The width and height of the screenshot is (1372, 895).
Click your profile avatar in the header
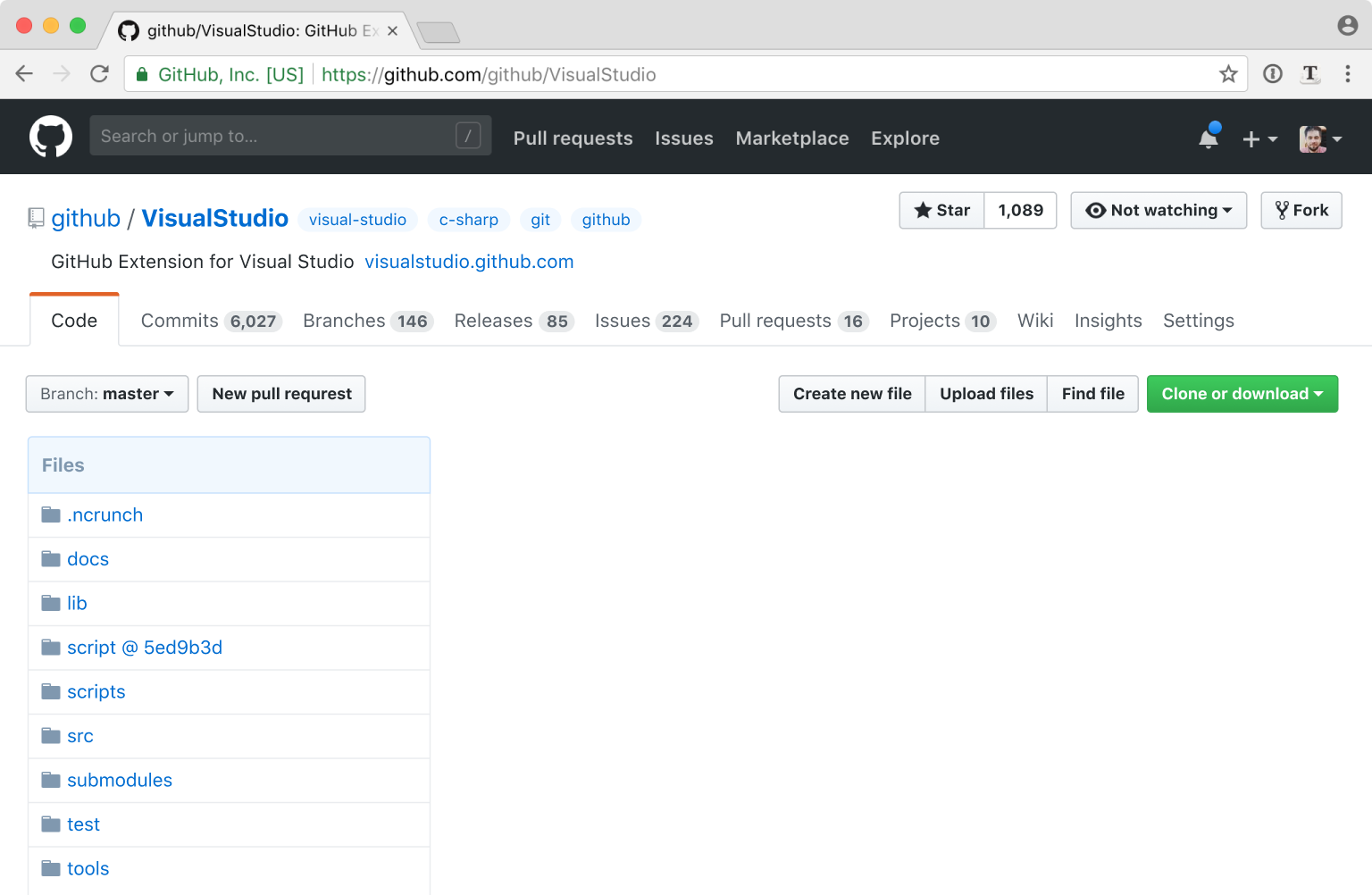click(1311, 139)
